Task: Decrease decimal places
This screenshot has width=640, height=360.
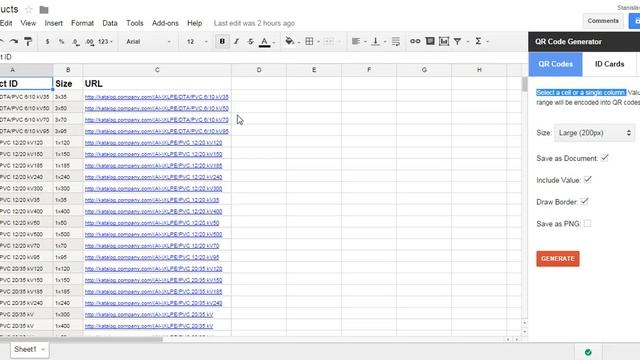Action: 76,42
